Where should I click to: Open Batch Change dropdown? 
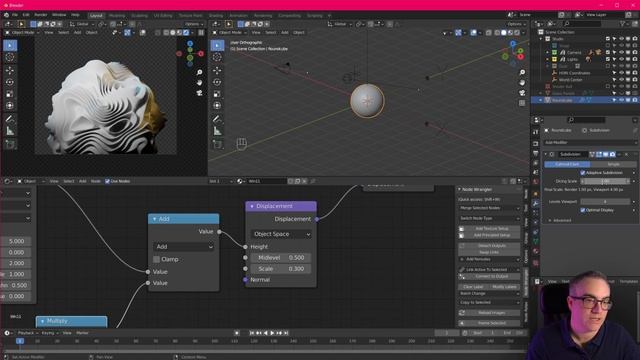[489, 293]
